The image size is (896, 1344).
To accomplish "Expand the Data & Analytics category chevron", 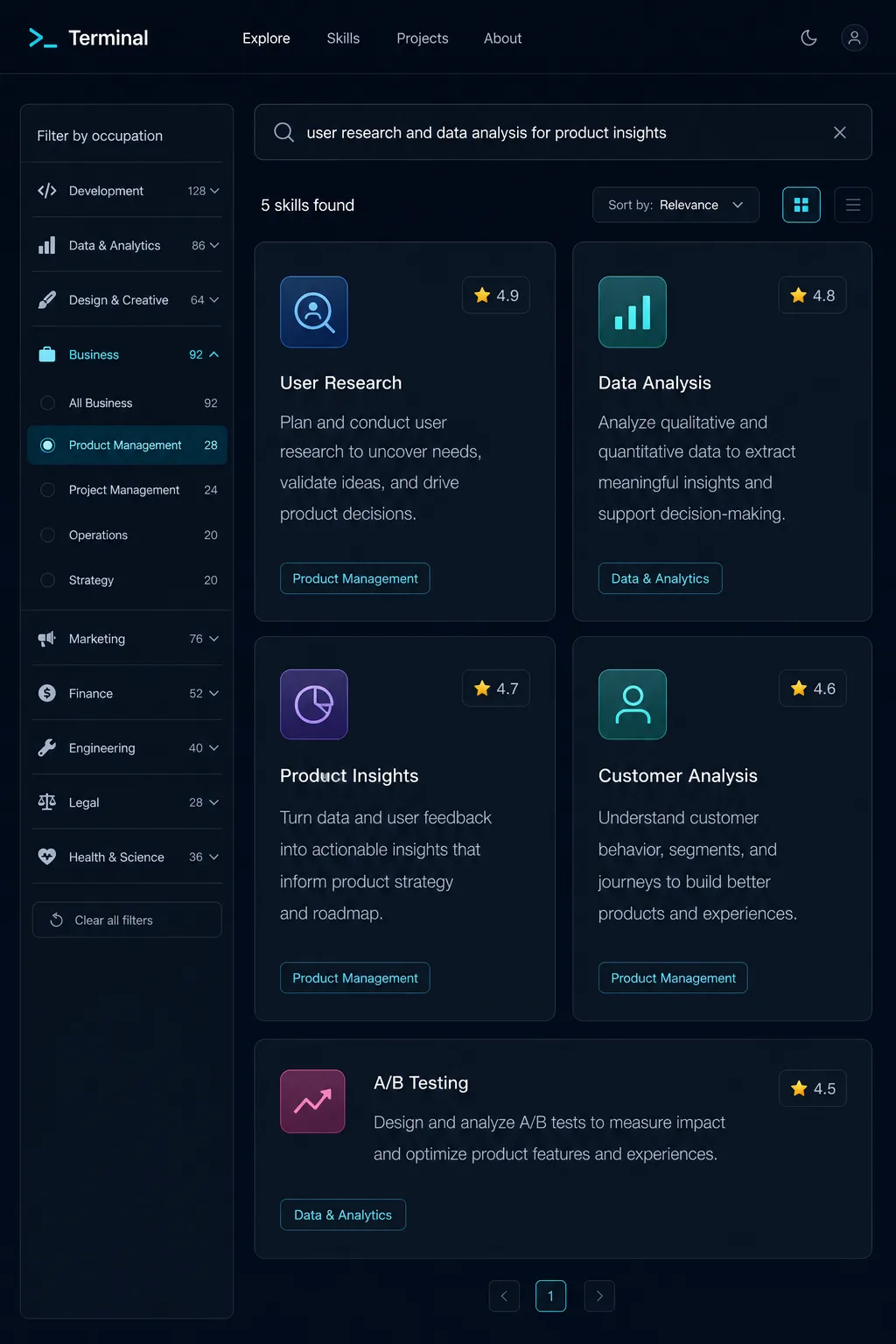I will coord(214,245).
